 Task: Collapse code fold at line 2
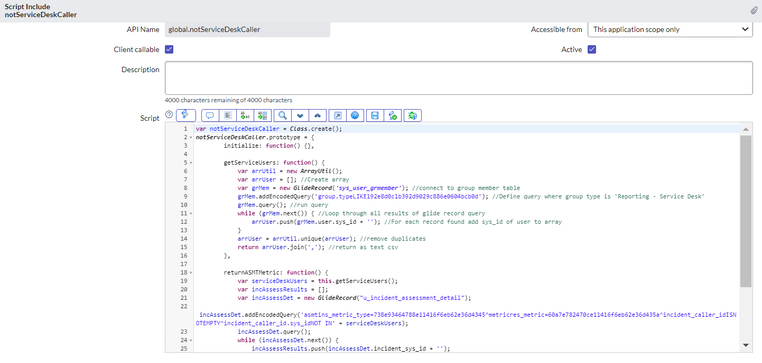click(x=190, y=138)
